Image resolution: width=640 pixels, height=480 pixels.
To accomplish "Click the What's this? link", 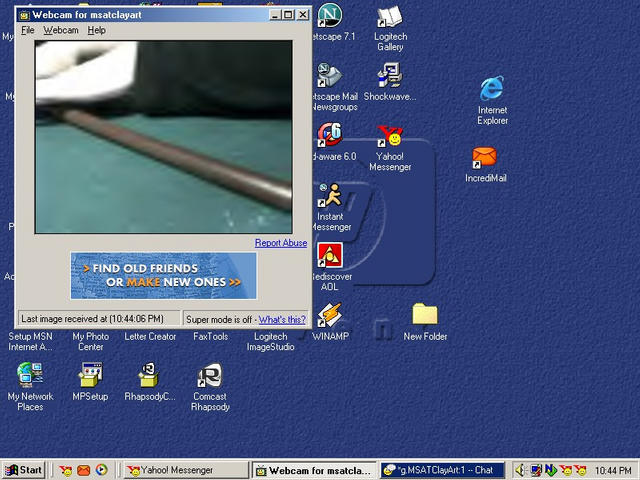I will 282,320.
